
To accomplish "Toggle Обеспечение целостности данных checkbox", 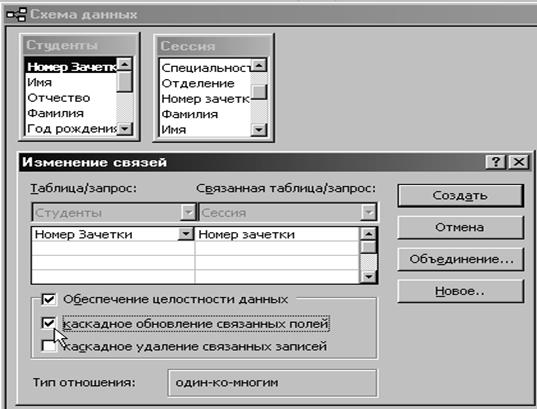I will 49,299.
